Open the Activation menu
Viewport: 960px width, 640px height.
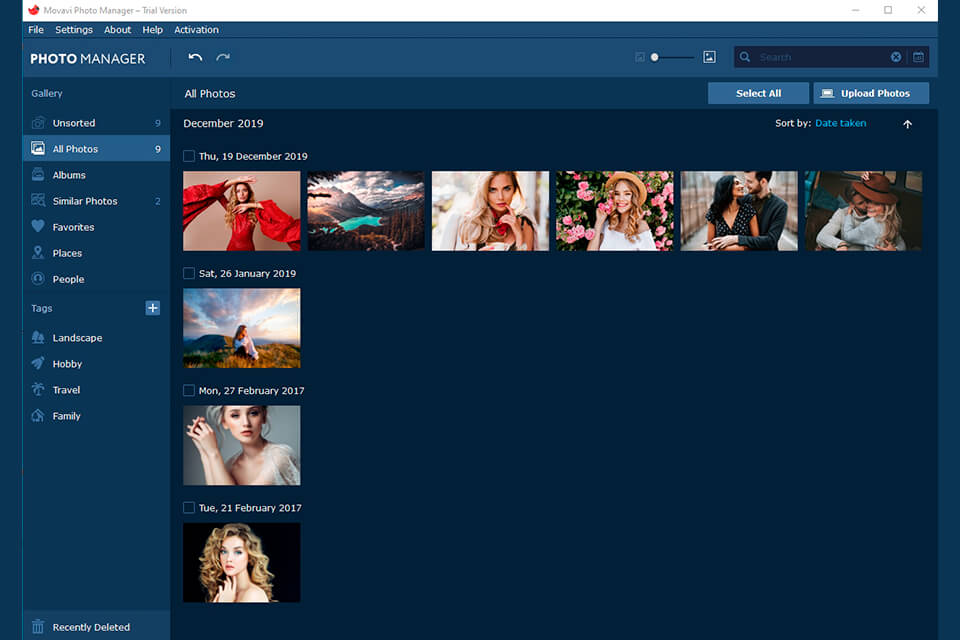tap(196, 29)
